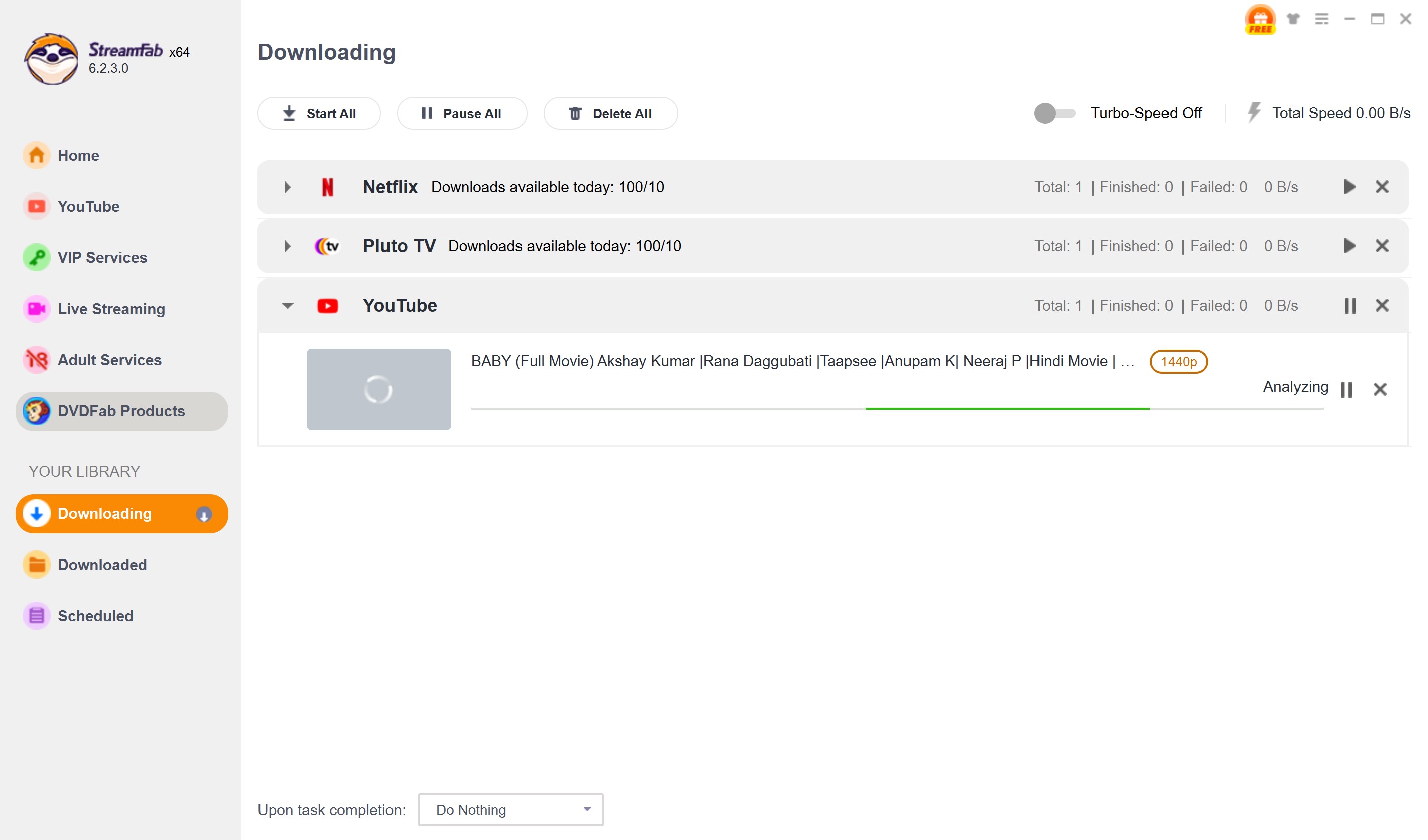1428x840 pixels.
Task: Remove the Netflix download group
Action: (1382, 187)
